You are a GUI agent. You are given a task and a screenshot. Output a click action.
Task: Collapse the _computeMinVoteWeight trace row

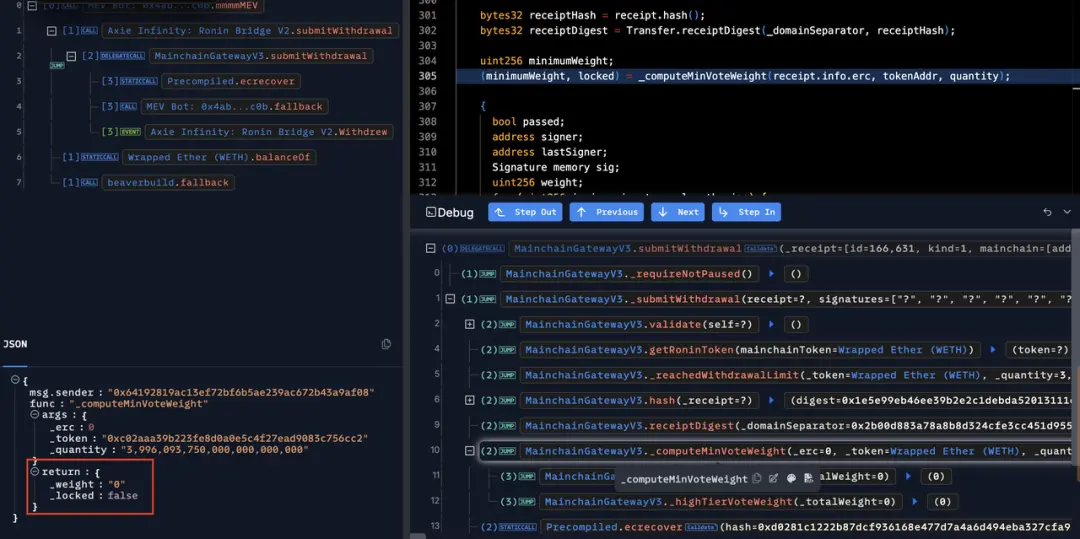pos(470,451)
